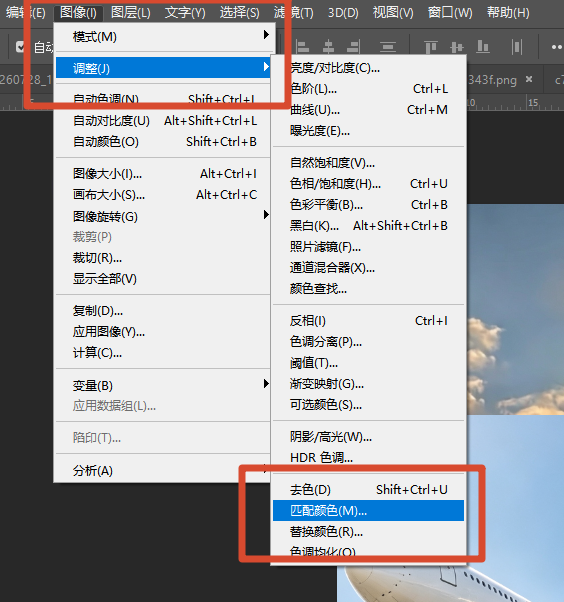Open 应用图像(Y)... from the menu
This screenshot has height=602, width=564.
coord(163,332)
